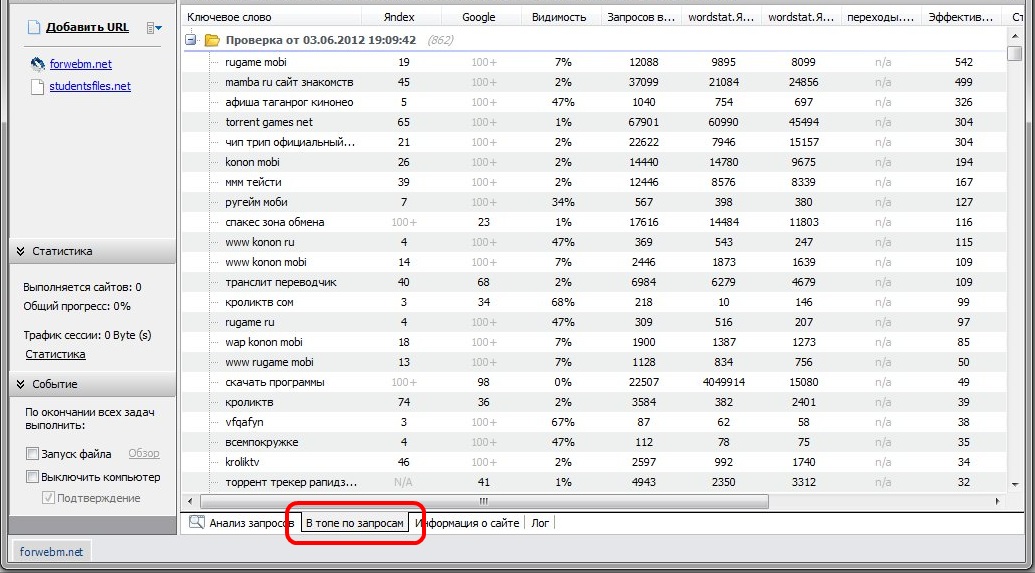Switch to В топе по запросам tab

[355, 523]
